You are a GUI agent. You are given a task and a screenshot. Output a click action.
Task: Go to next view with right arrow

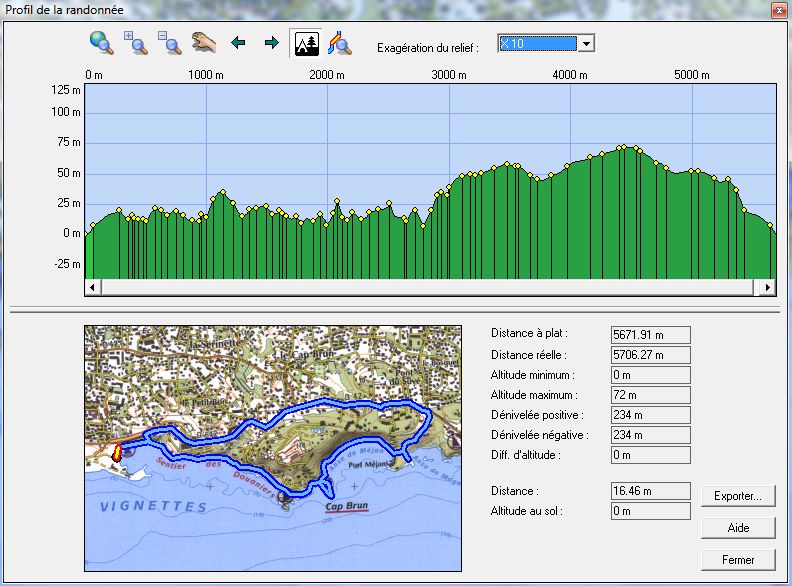point(272,43)
